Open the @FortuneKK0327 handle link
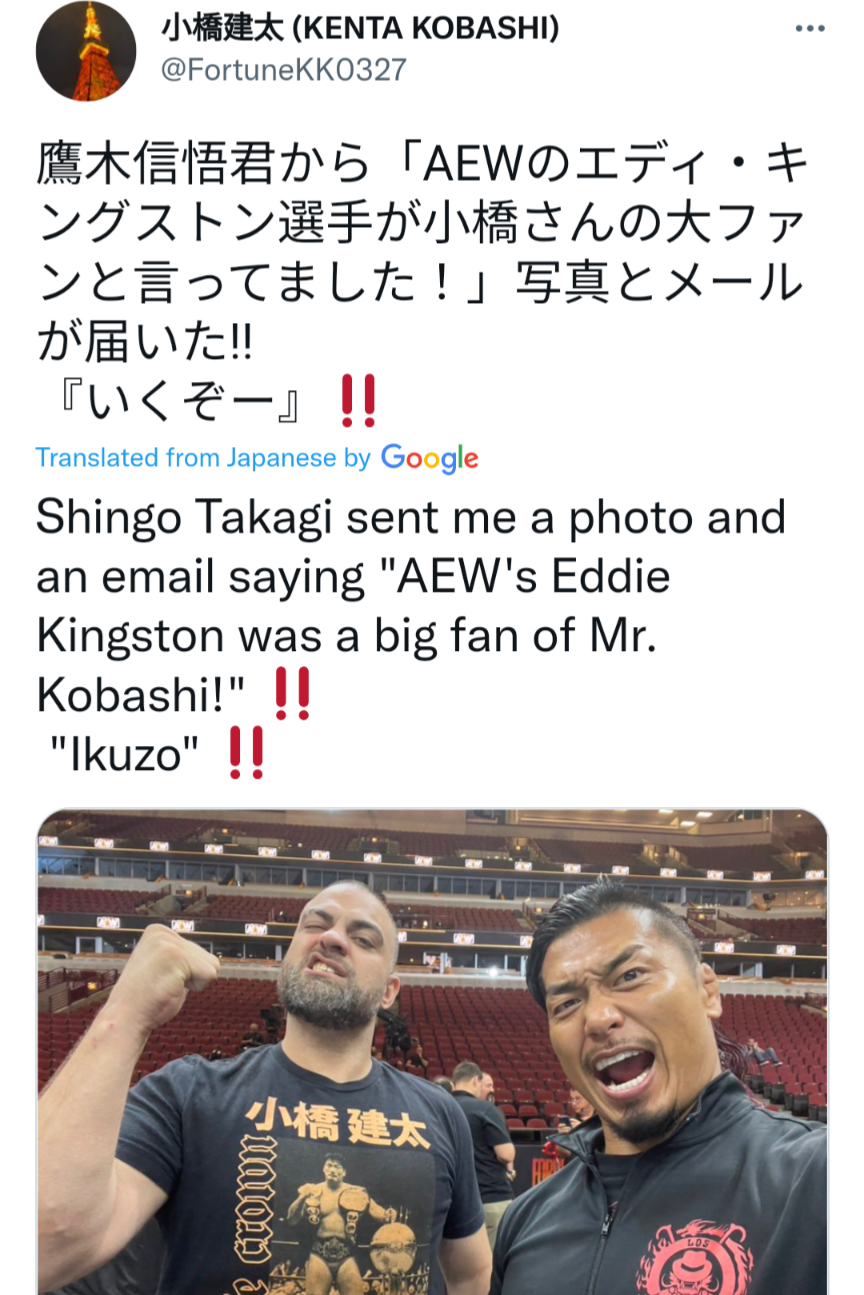This screenshot has width=864, height=1295. (284, 70)
